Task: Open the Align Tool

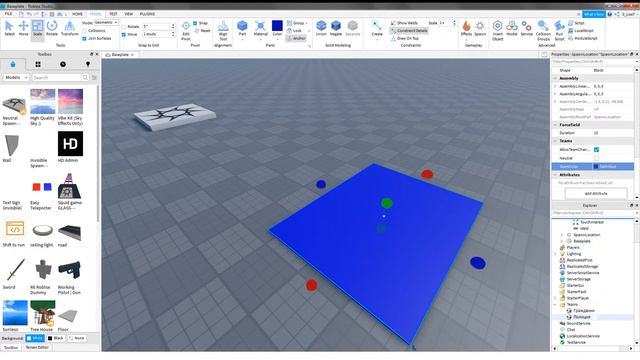Action: click(x=223, y=30)
